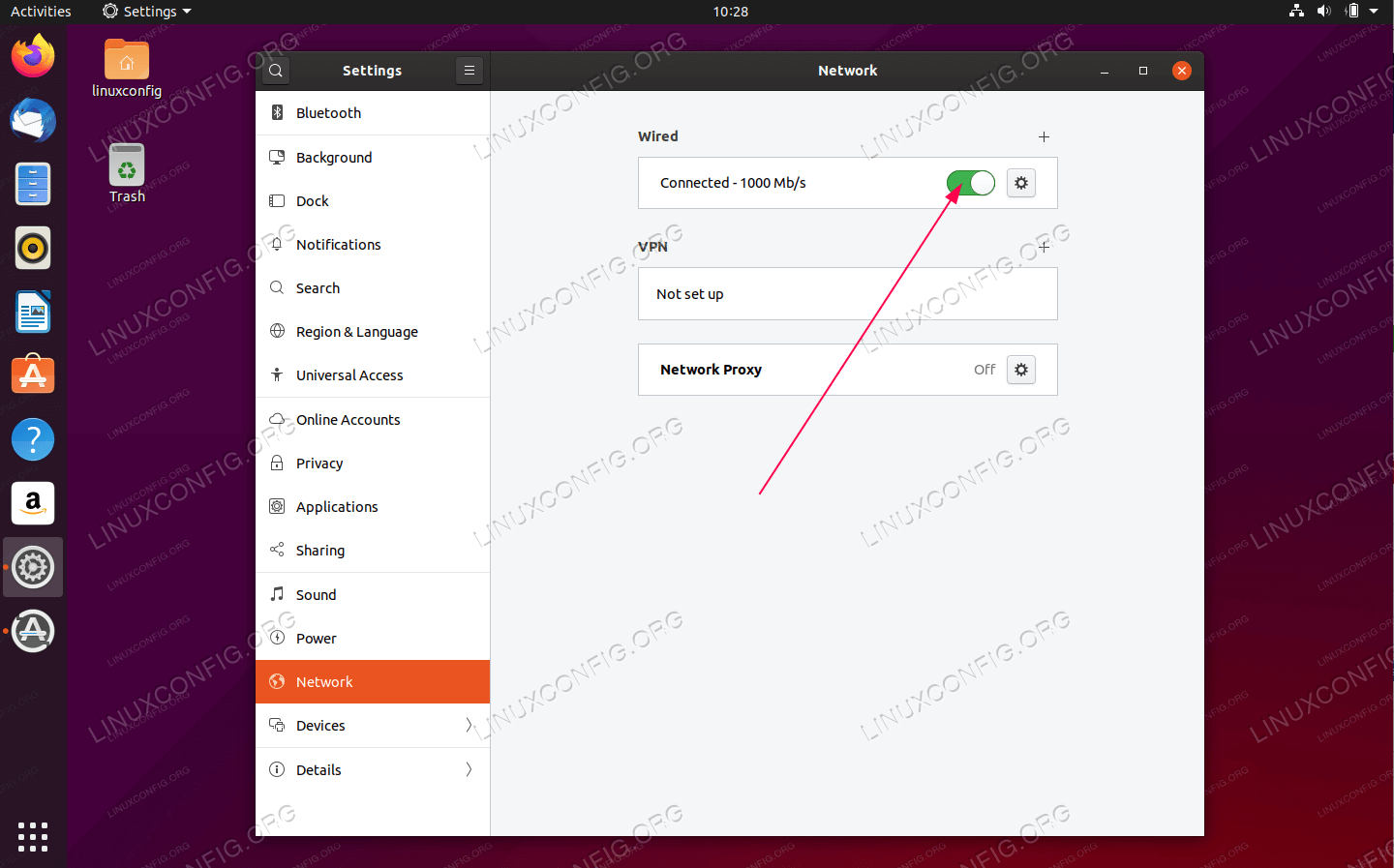Image resolution: width=1394 pixels, height=868 pixels.
Task: Open Notifications settings panel
Action: (373, 244)
